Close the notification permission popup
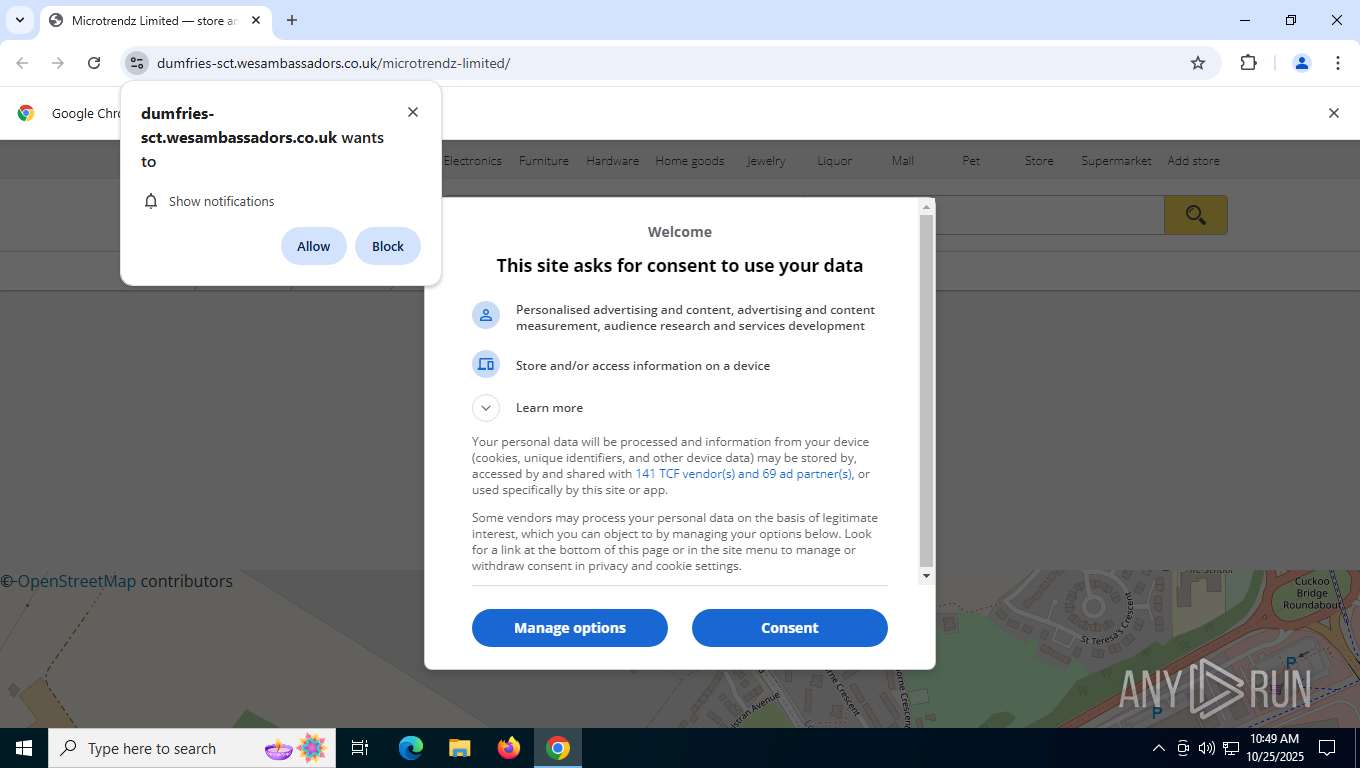This screenshot has width=1360, height=768. (x=413, y=112)
